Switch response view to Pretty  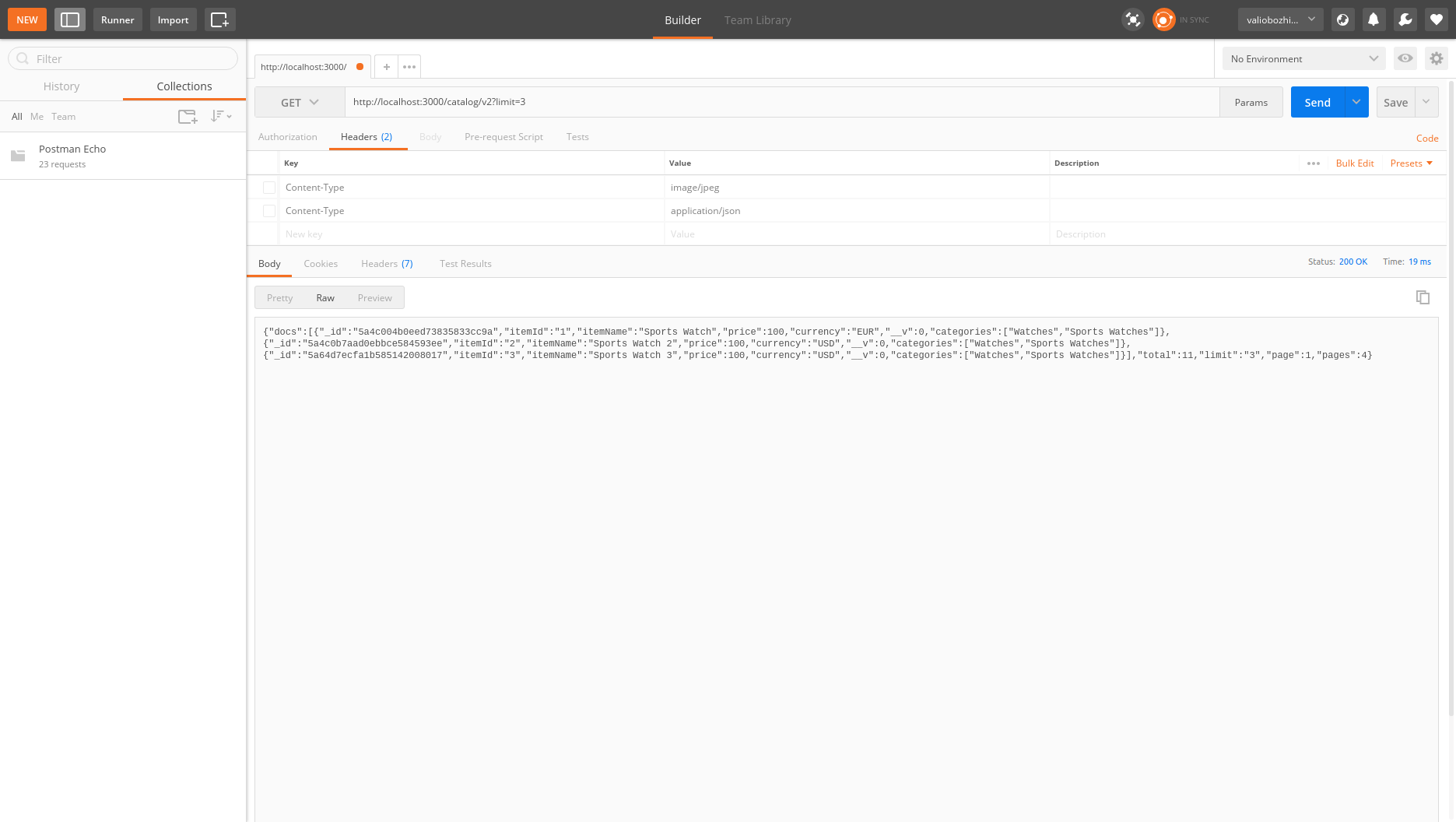pos(279,298)
